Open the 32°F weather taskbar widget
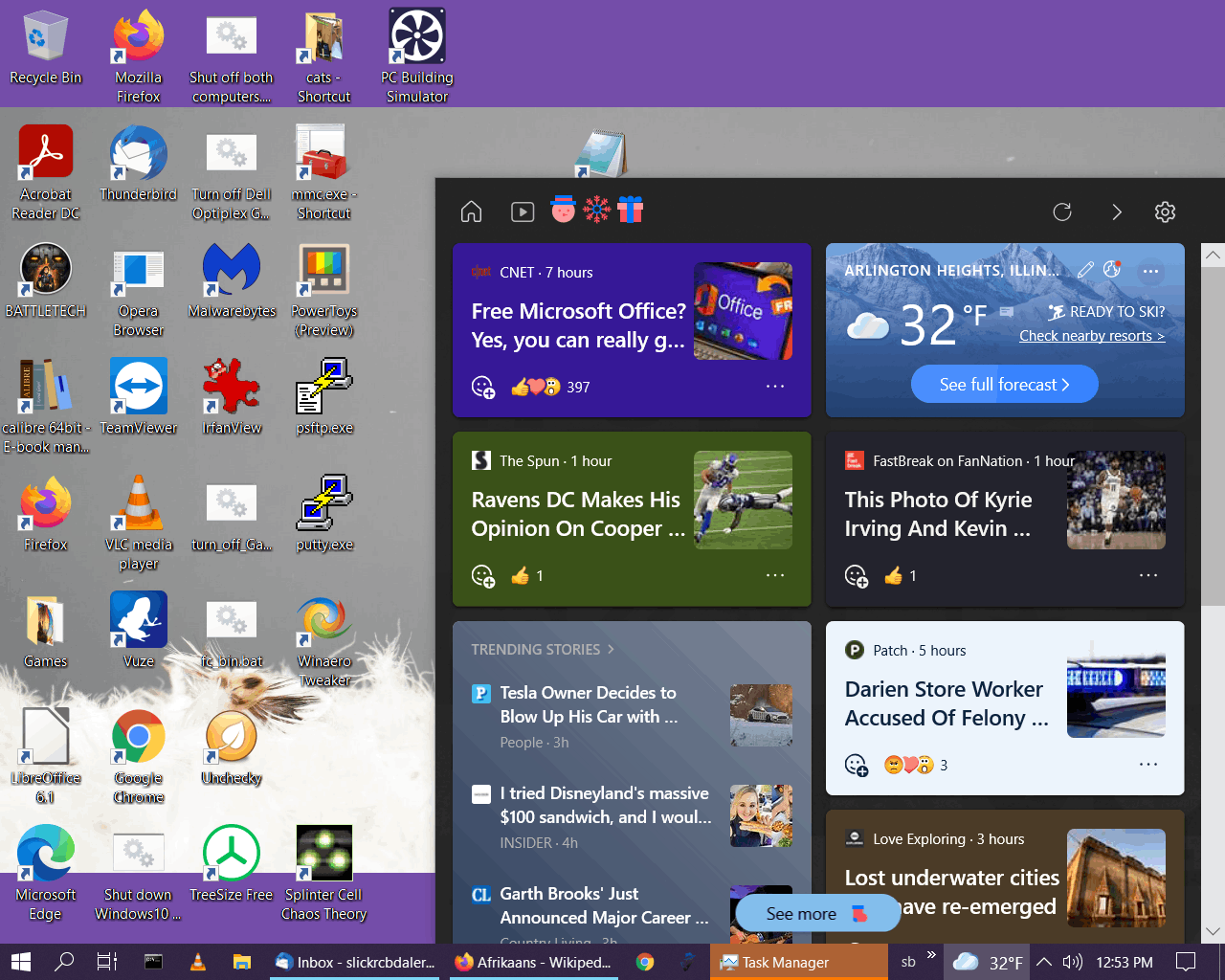 (988, 962)
